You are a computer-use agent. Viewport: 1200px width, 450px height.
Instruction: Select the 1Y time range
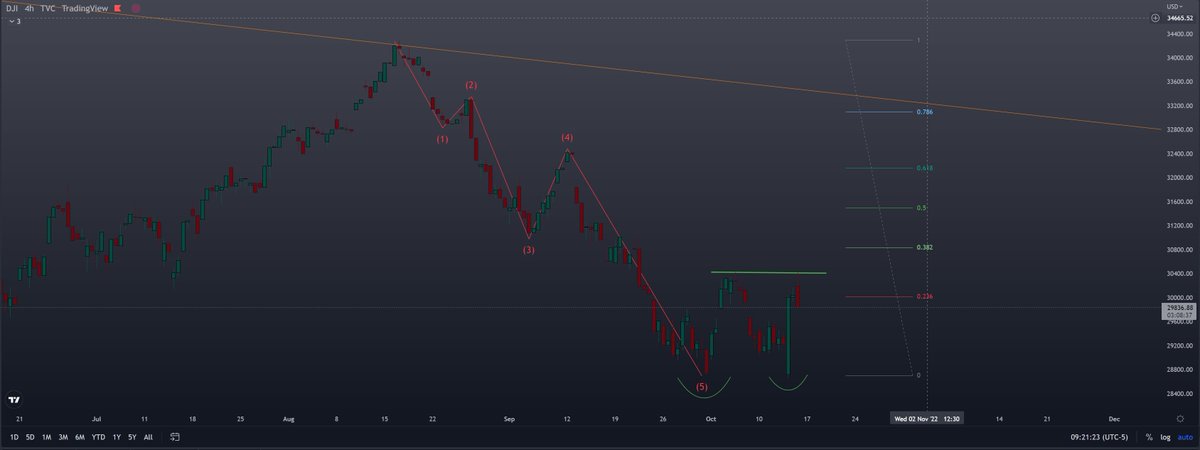[x=116, y=438]
